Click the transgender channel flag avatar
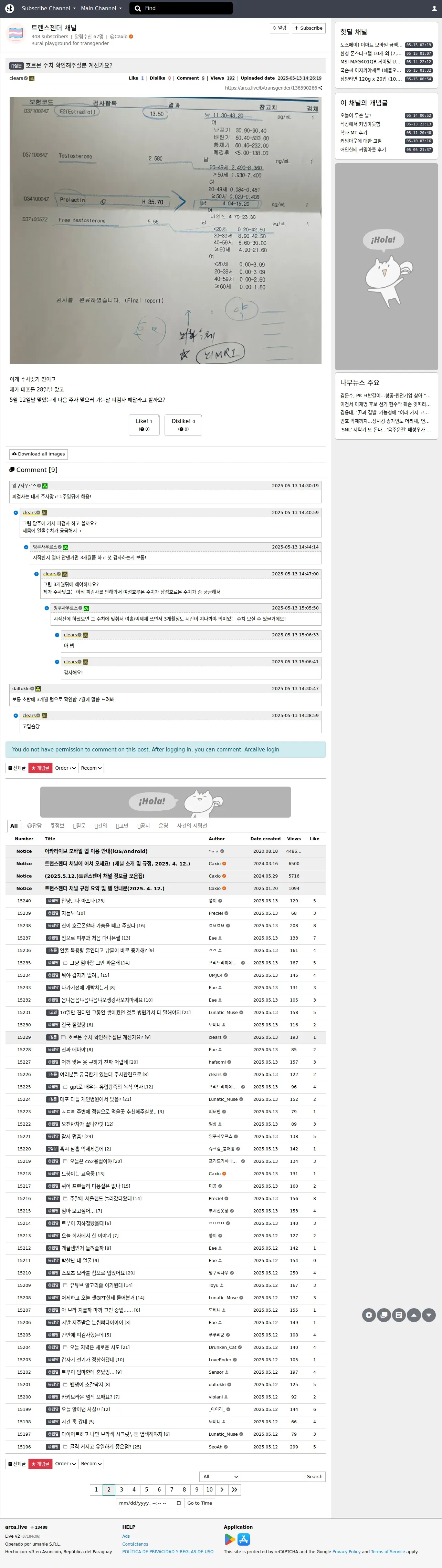442x1568 pixels. tap(17, 33)
